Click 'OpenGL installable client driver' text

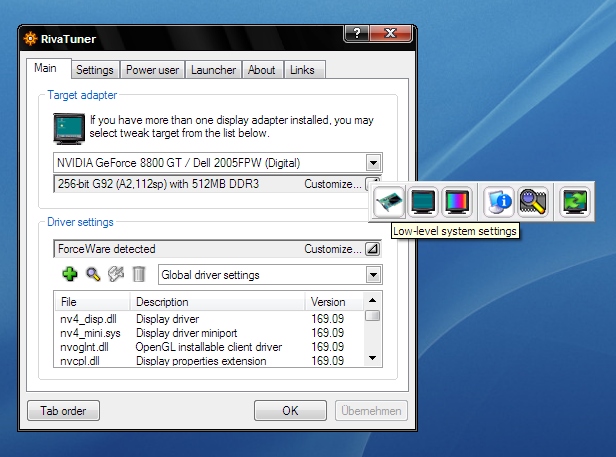pyautogui.click(x=209, y=347)
